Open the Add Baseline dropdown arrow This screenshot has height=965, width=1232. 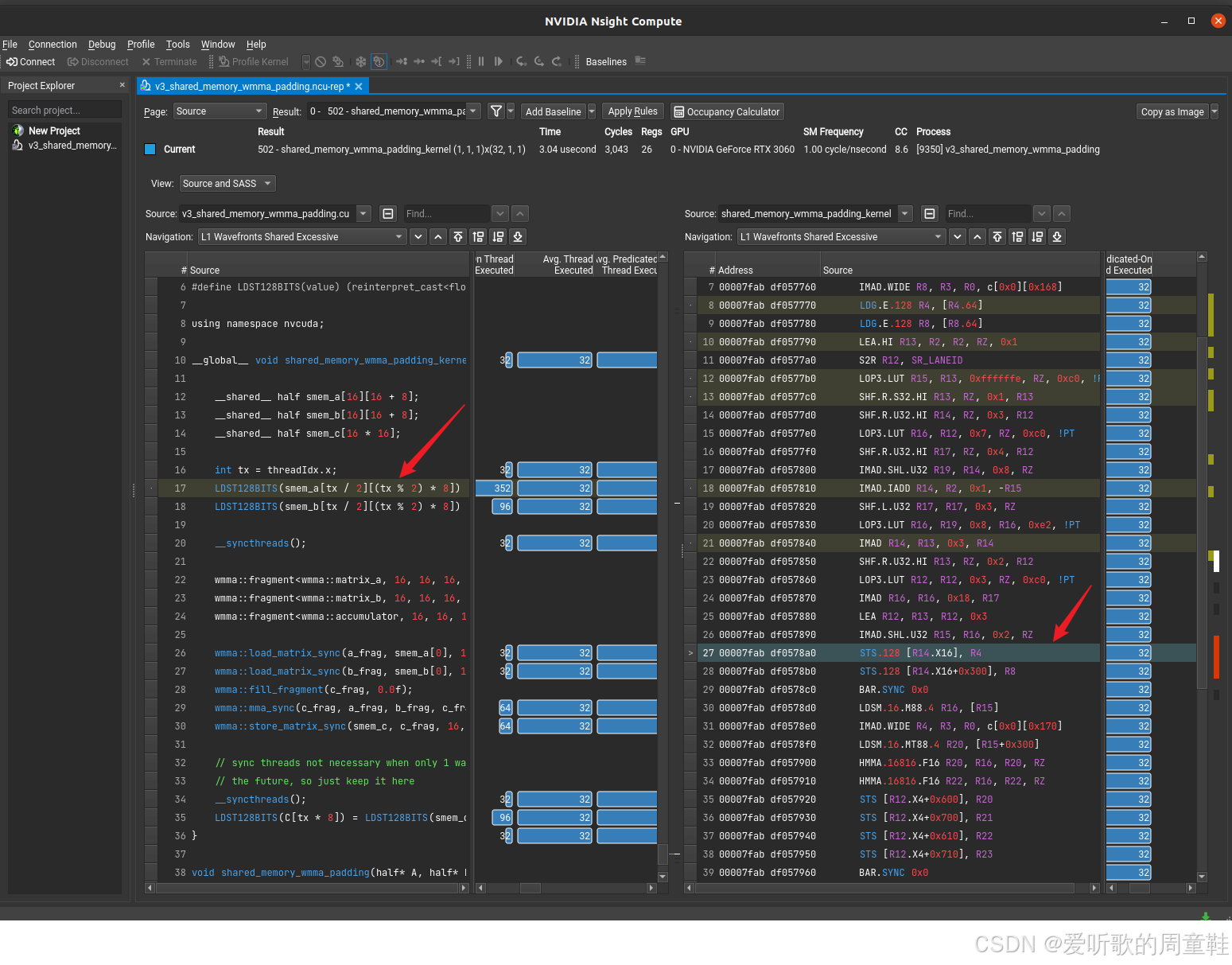pos(591,111)
